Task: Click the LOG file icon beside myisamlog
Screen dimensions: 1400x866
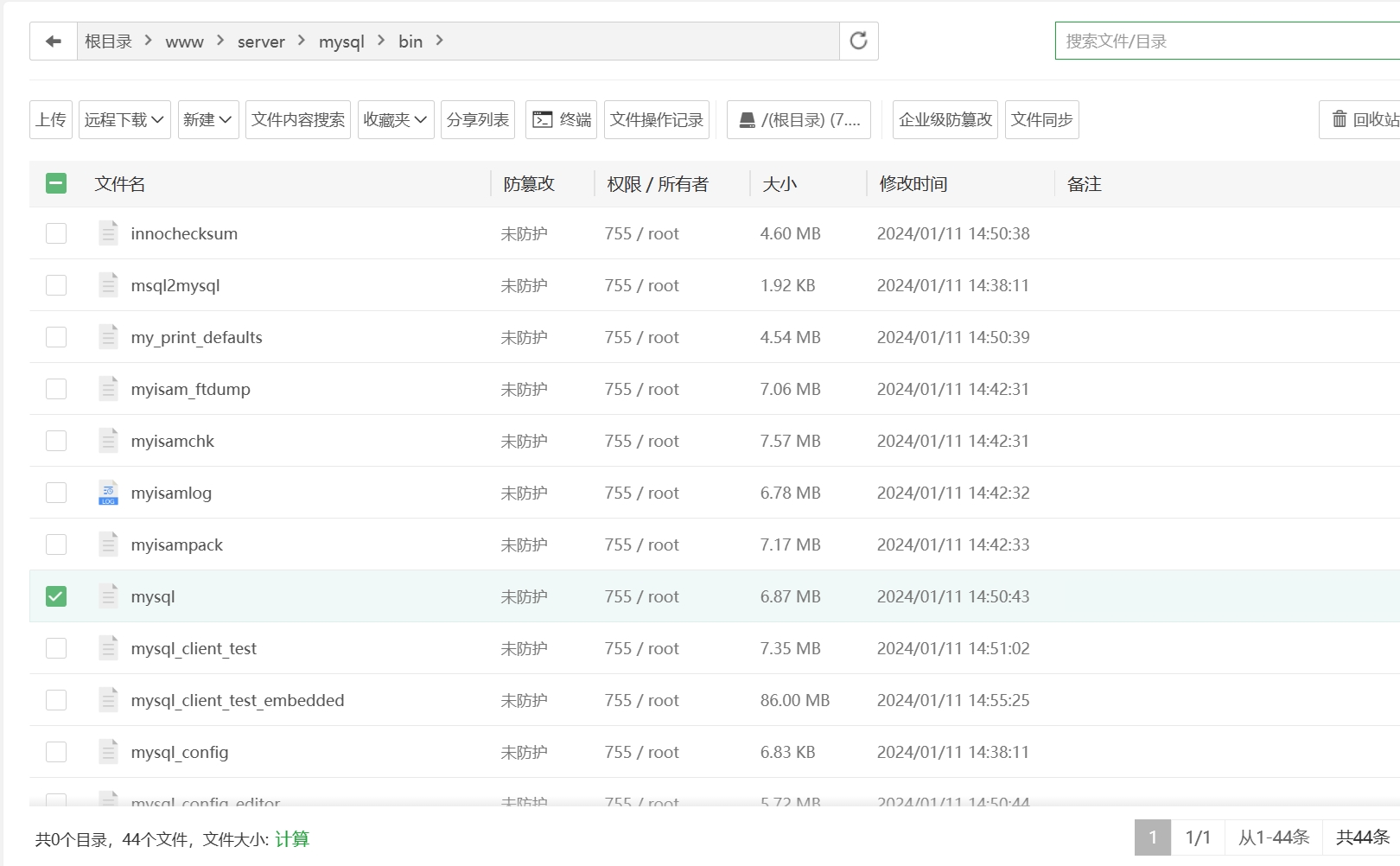Action: pyautogui.click(x=108, y=493)
